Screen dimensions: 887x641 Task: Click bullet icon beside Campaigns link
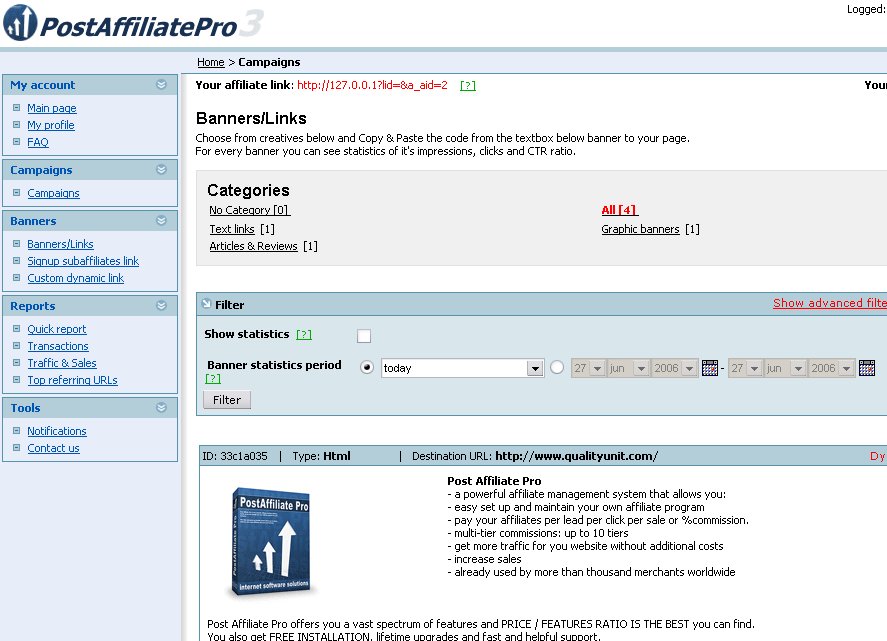(x=16, y=192)
